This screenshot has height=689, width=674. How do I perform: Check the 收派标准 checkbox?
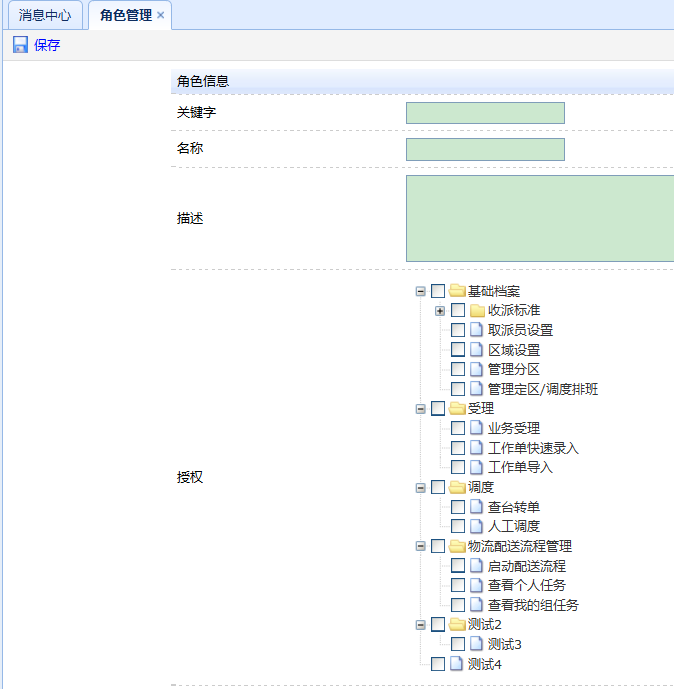(458, 310)
